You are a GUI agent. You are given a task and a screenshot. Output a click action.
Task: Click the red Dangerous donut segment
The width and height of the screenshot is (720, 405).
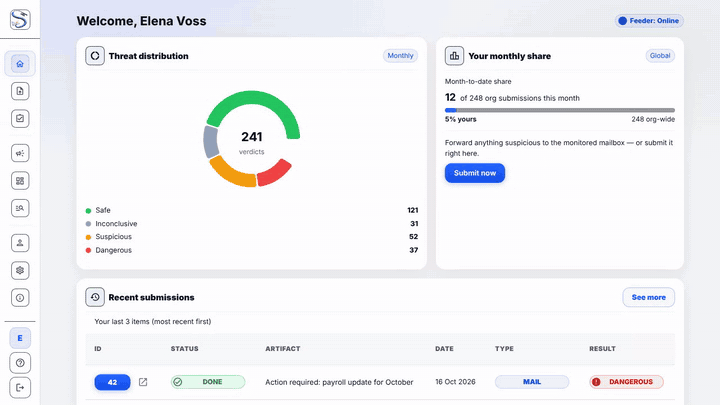pyautogui.click(x=275, y=173)
